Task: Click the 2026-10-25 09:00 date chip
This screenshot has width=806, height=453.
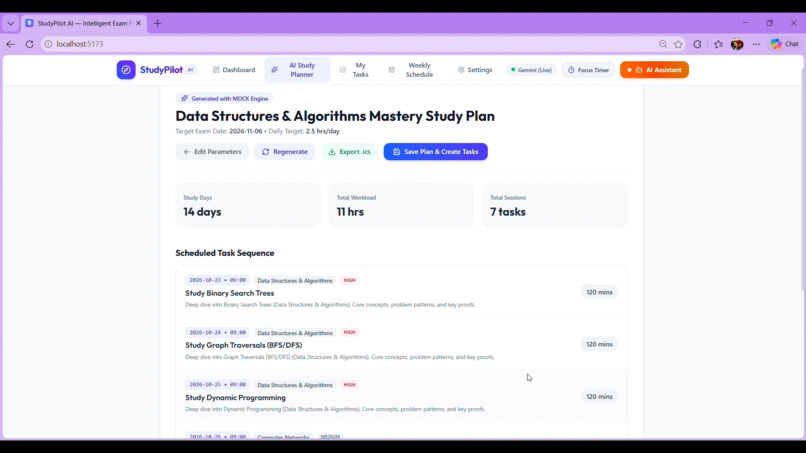Action: click(217, 385)
